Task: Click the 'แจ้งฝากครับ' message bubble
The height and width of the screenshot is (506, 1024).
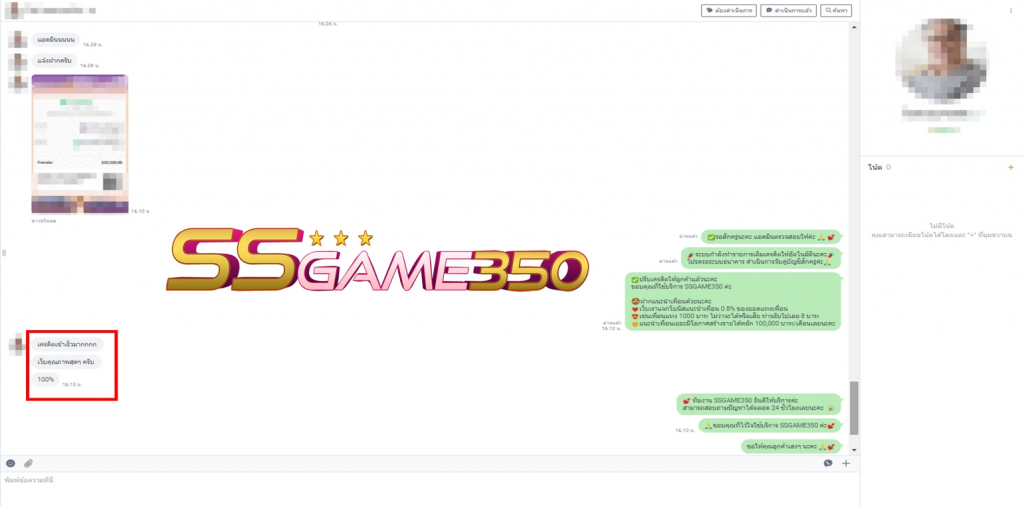Action: pos(54,61)
